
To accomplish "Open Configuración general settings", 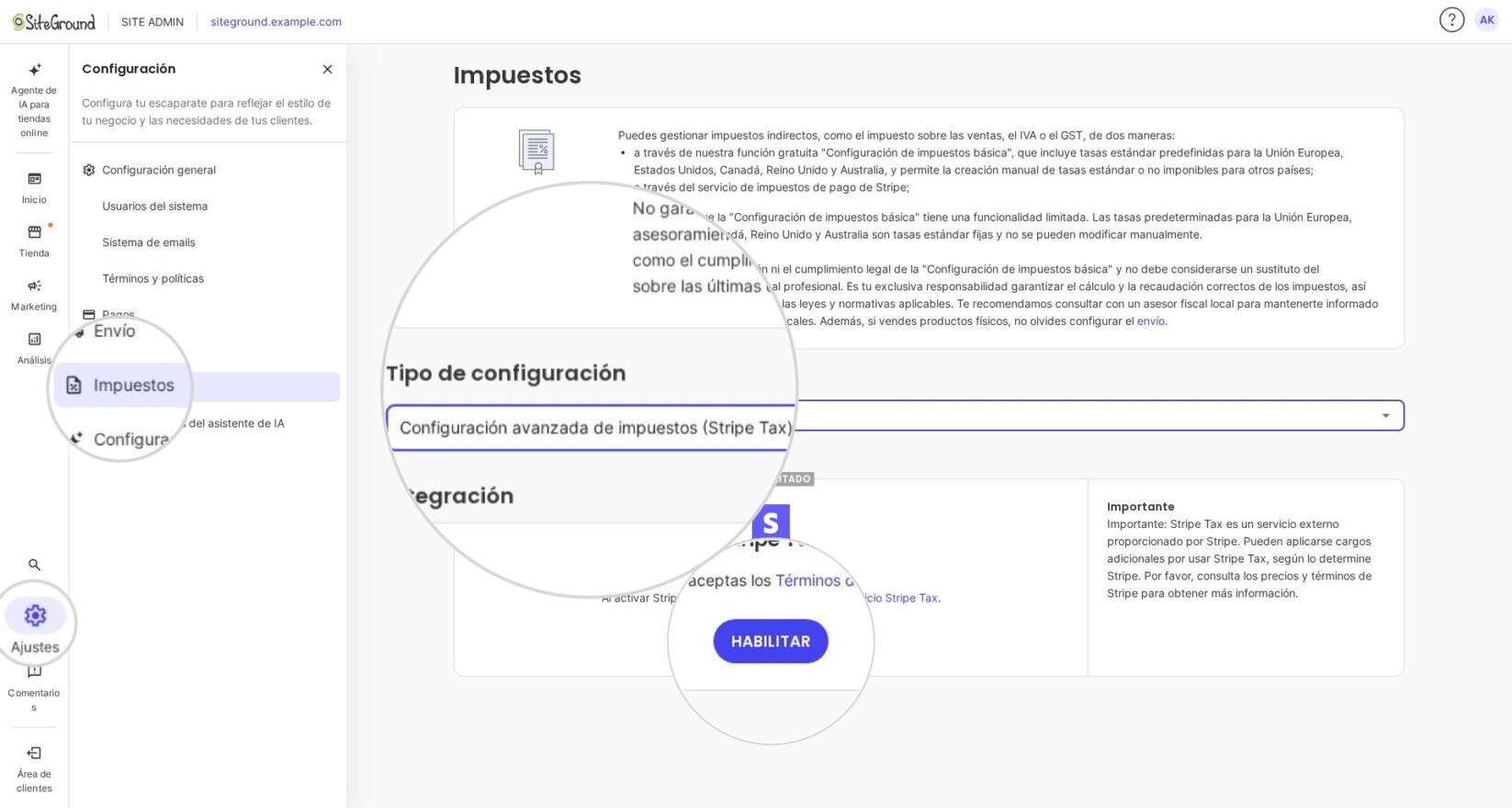I will (x=159, y=170).
